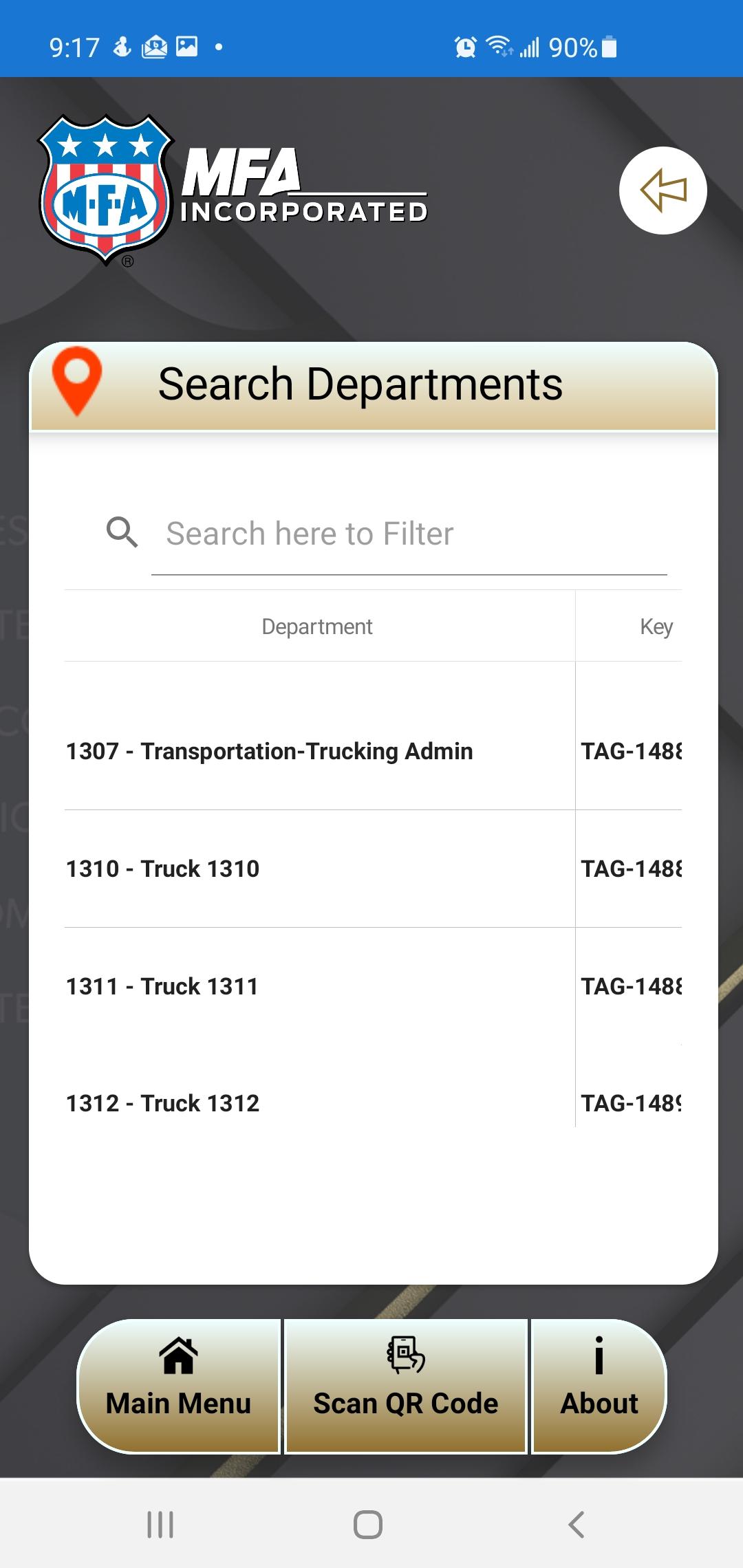Open the About tab
This screenshot has width=743, height=1568.
click(599, 1386)
